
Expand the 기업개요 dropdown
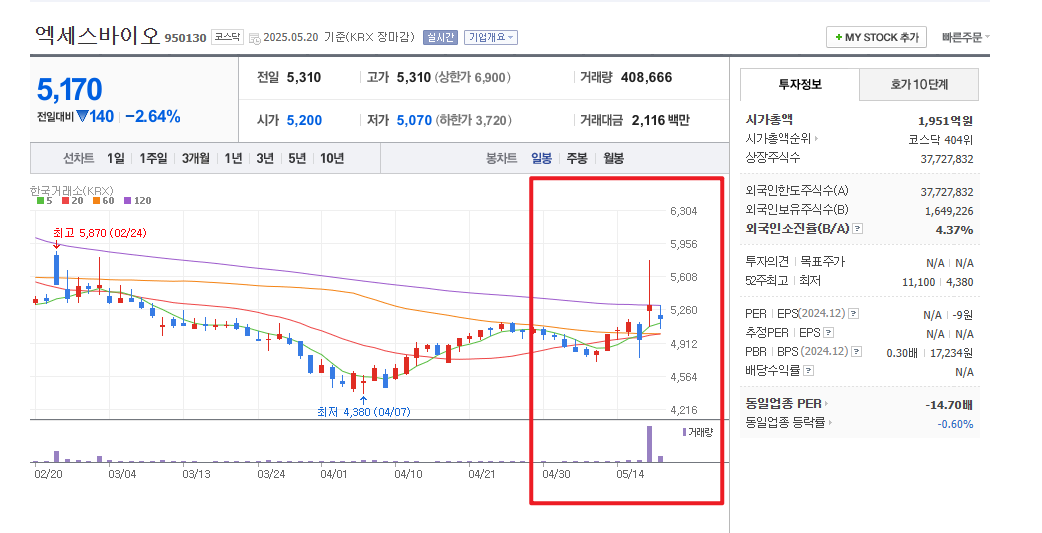tap(491, 37)
